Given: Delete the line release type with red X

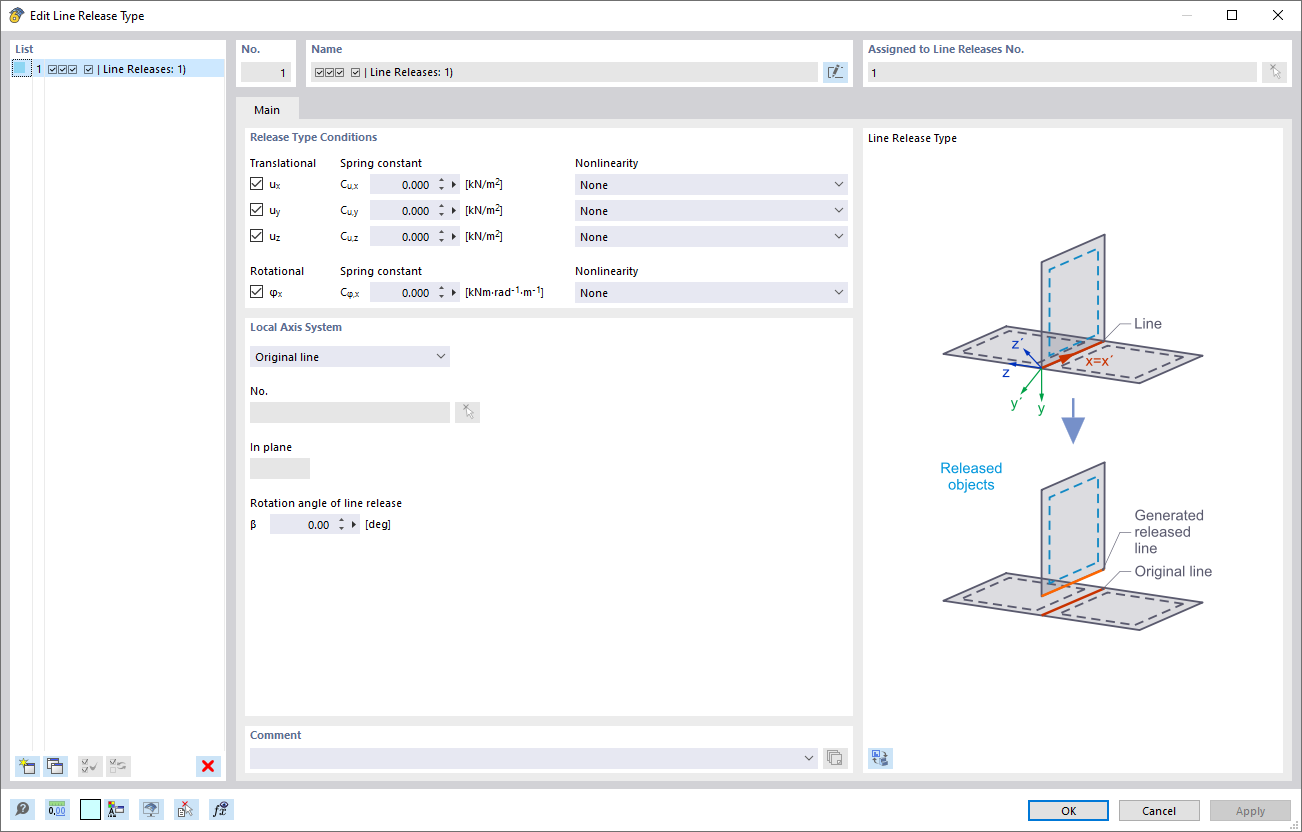Looking at the screenshot, I should click(x=208, y=766).
